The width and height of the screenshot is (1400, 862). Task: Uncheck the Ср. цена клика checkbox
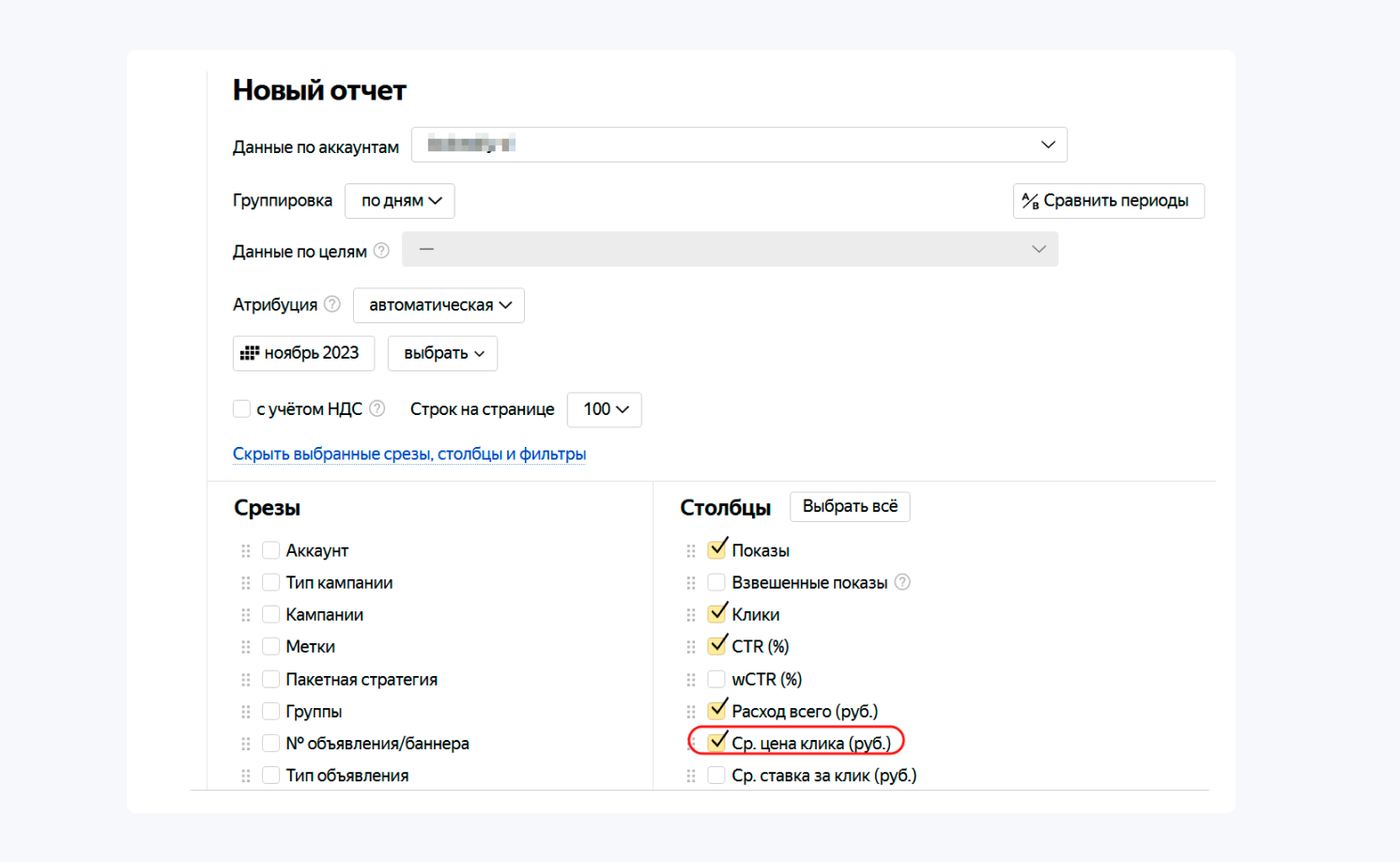(x=717, y=742)
